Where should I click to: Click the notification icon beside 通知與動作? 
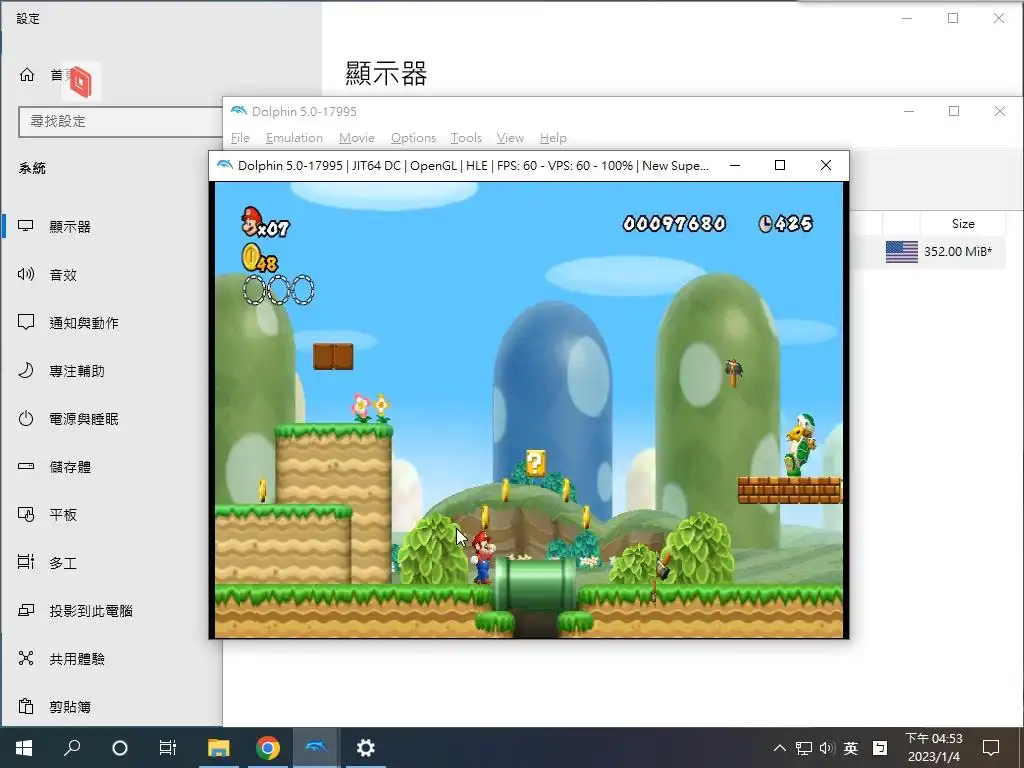(x=26, y=322)
